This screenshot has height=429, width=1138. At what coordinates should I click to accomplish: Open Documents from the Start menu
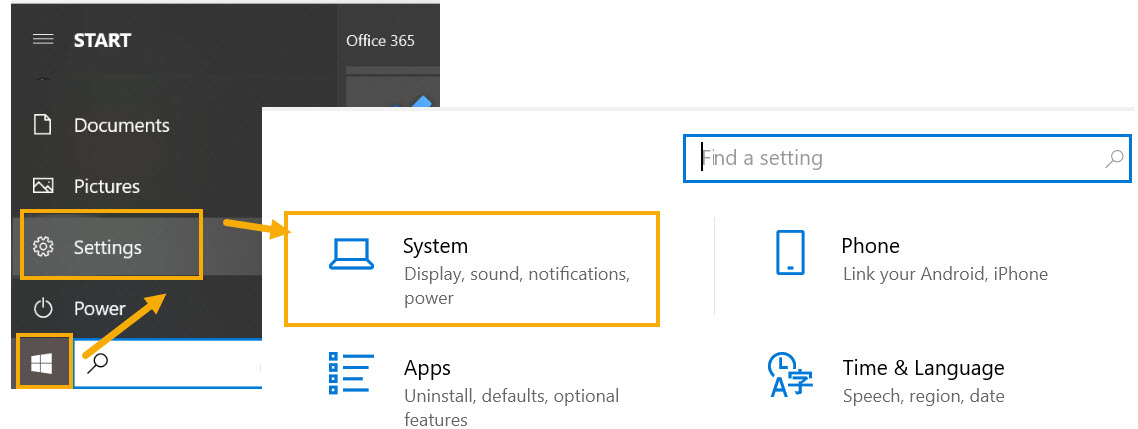121,125
